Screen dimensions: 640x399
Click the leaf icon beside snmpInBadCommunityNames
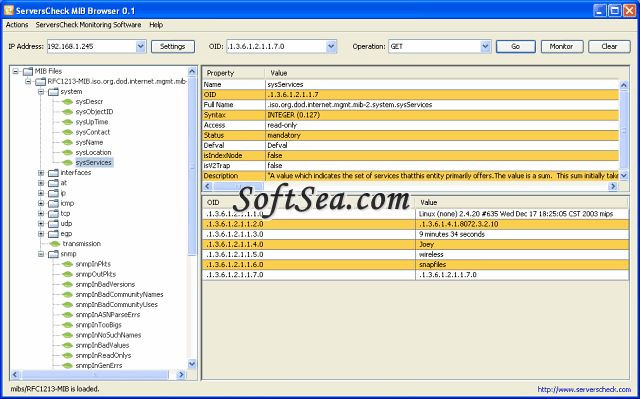click(x=67, y=295)
